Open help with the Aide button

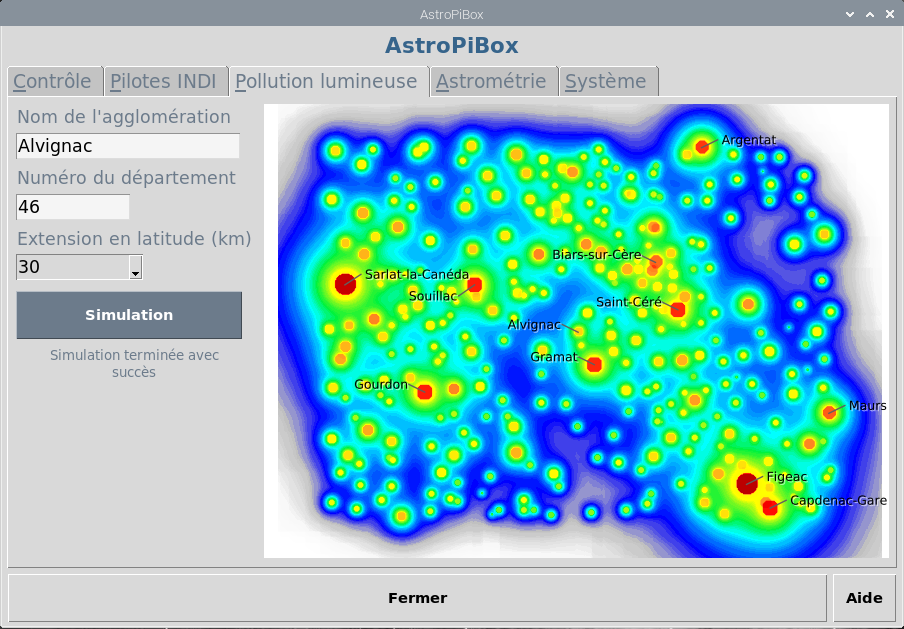[x=864, y=598]
